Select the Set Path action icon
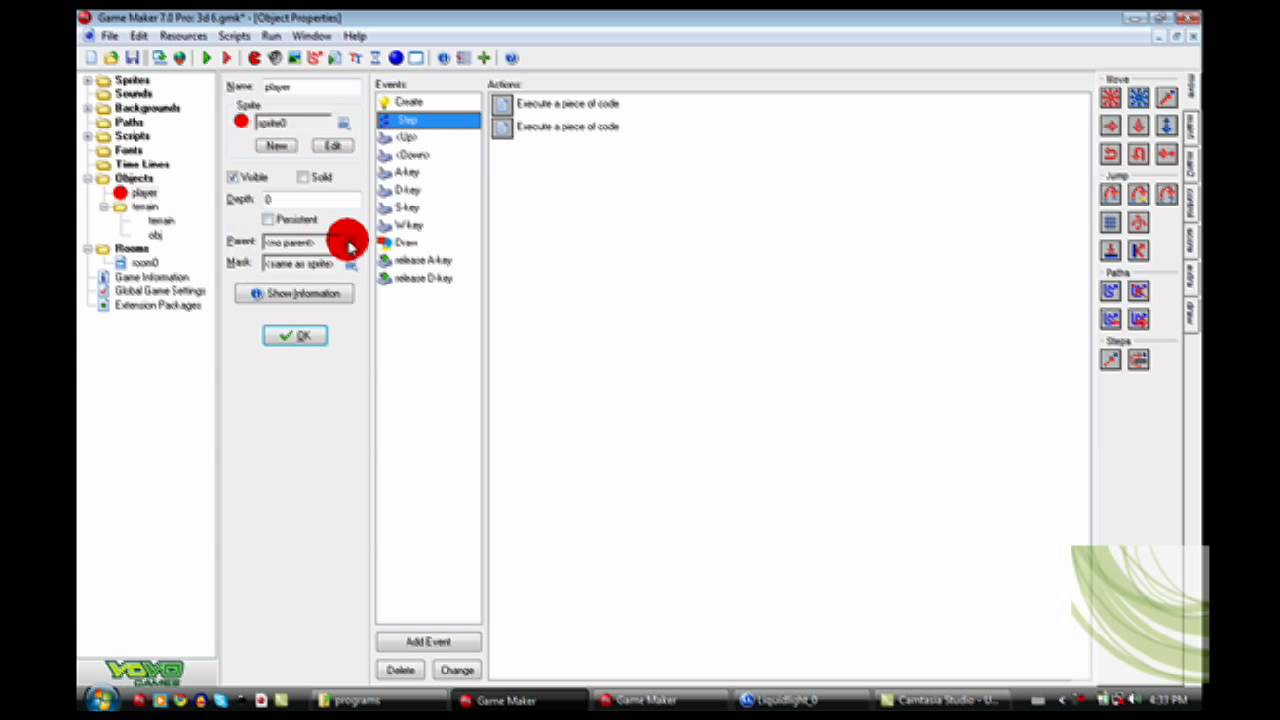The width and height of the screenshot is (1280, 720). pos(1110,291)
